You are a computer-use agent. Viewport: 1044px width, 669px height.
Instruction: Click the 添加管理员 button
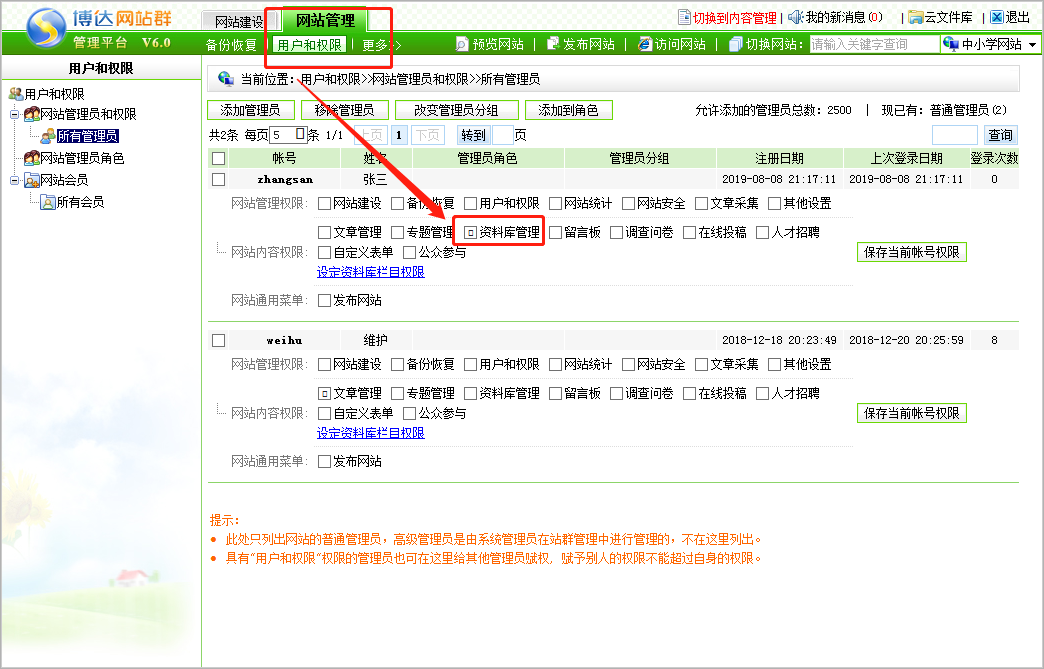point(250,111)
